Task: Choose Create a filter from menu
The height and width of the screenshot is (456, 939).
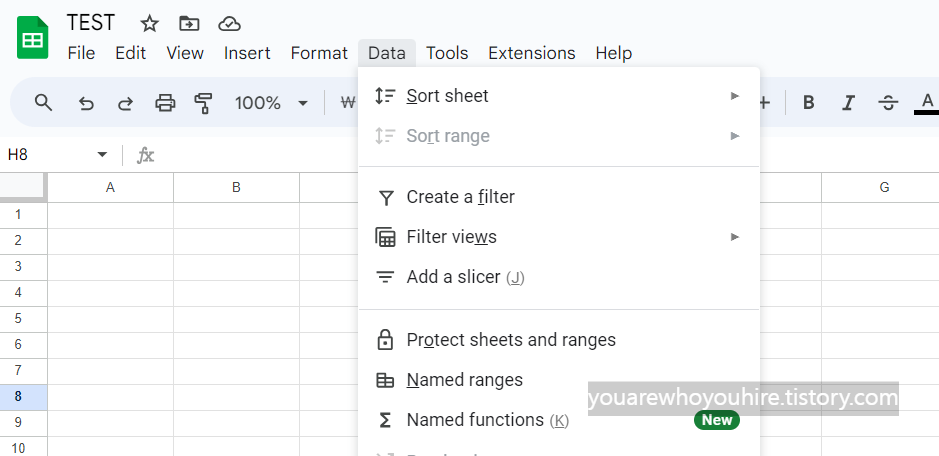Action: (x=460, y=197)
